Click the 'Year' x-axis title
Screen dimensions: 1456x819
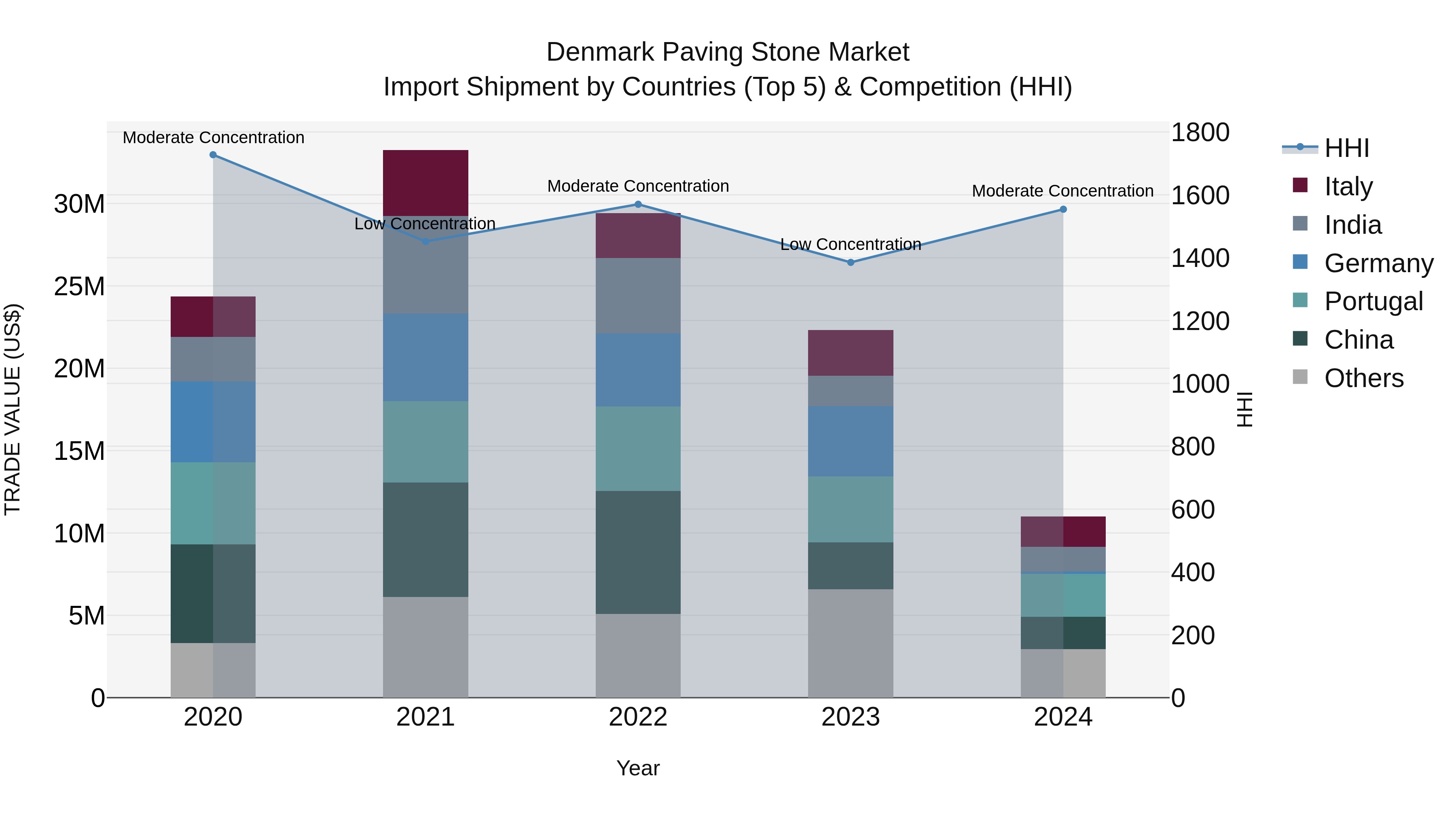tap(638, 769)
